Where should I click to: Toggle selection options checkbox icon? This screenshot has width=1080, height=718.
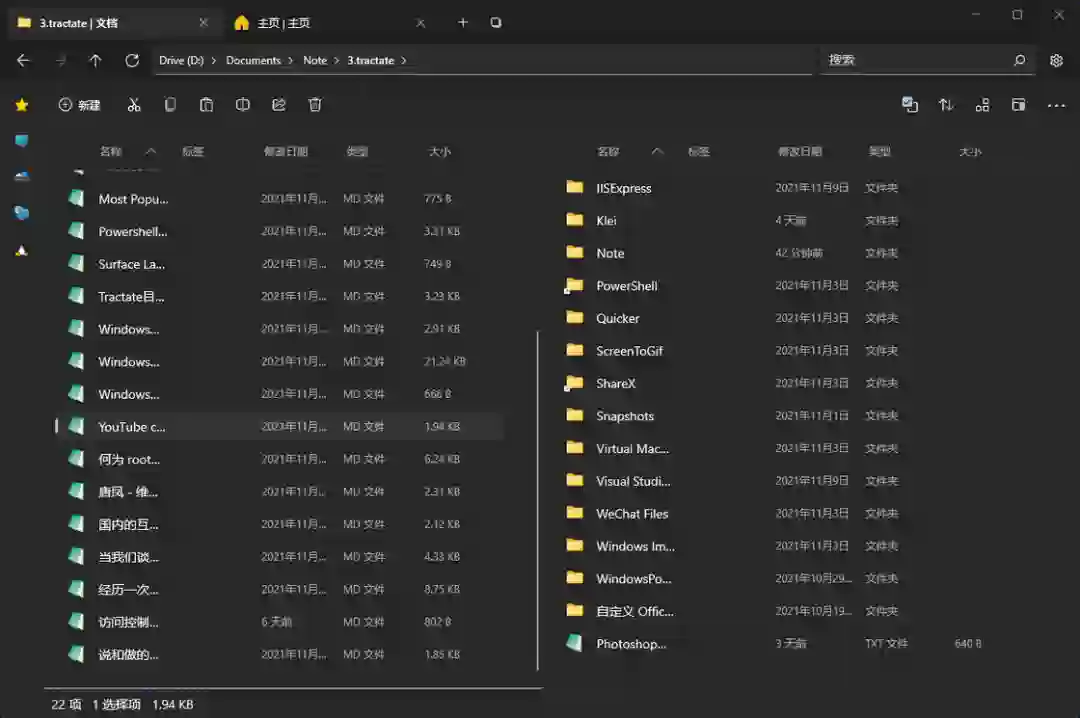tap(909, 105)
